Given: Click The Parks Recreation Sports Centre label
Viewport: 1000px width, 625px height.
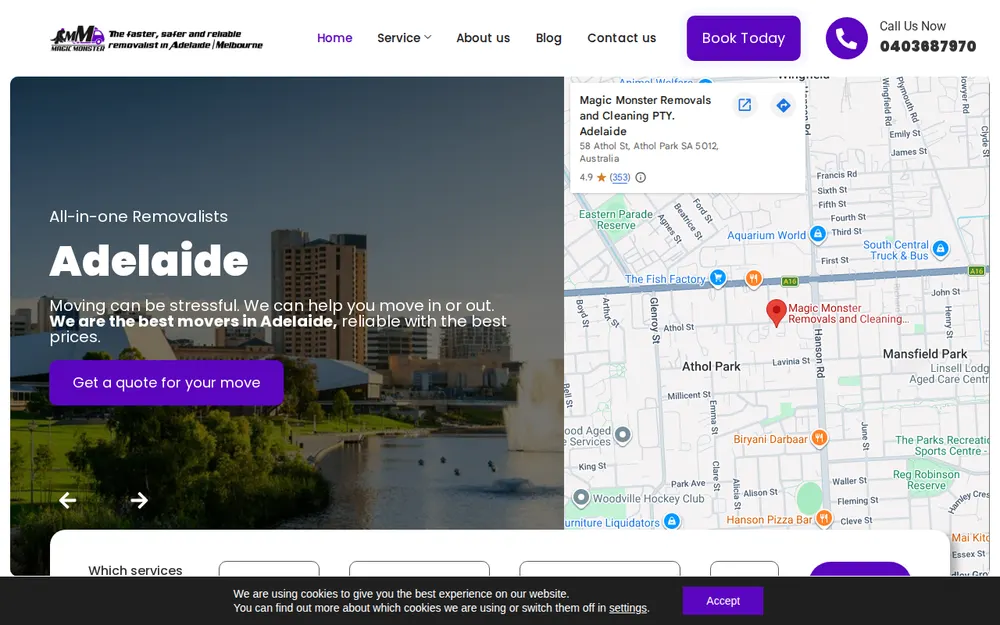Looking at the screenshot, I should point(942,445).
